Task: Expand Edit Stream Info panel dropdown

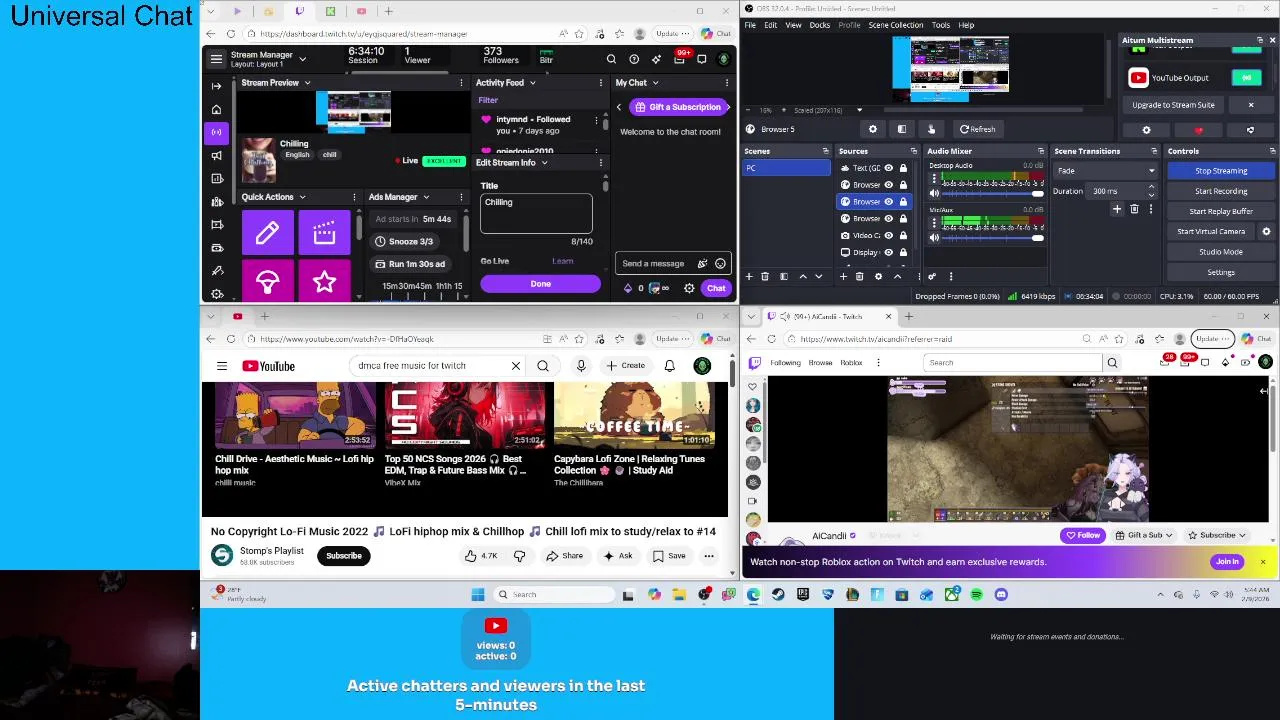Action: [544, 163]
